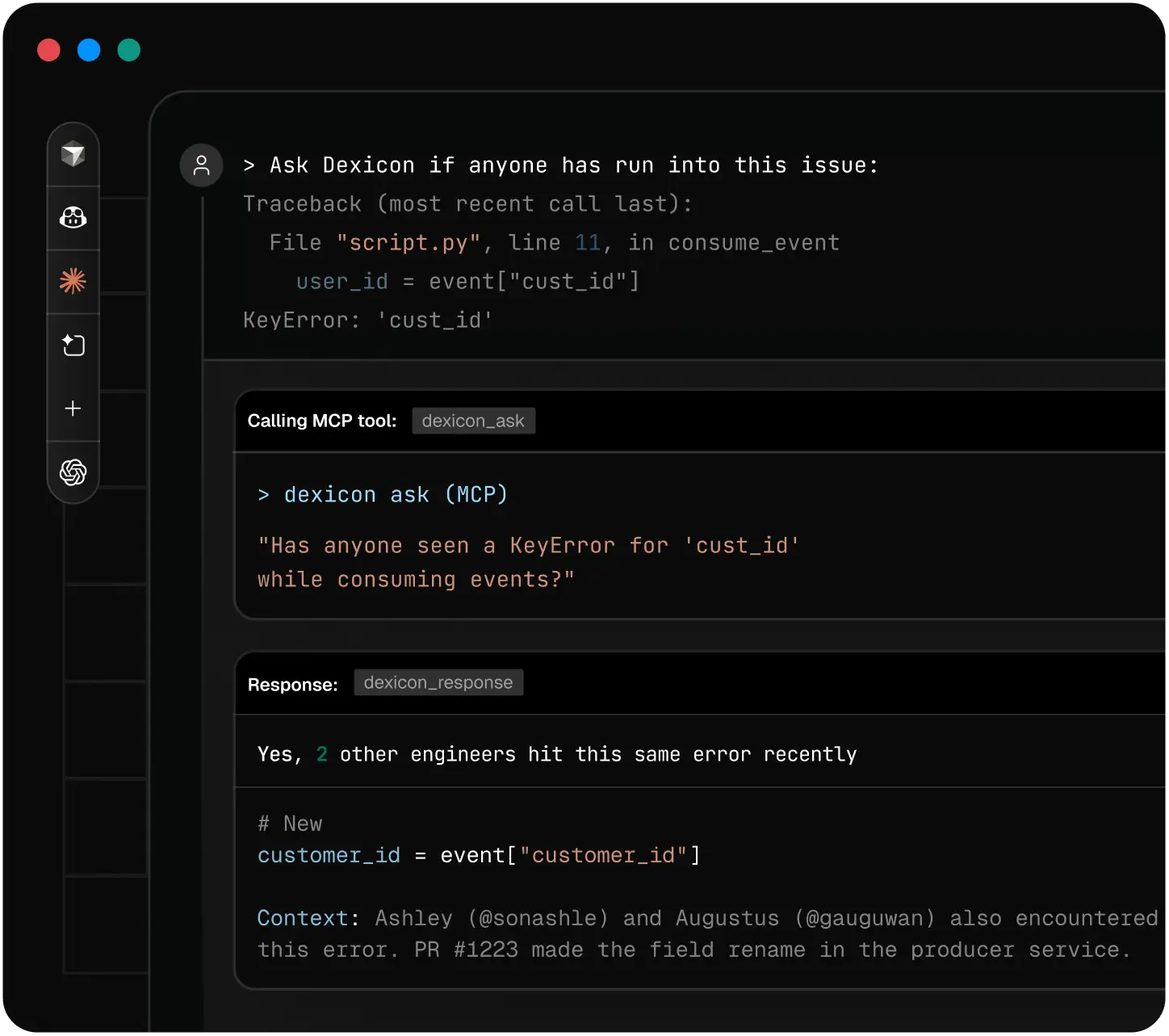1169x1036 pixels.
Task: Click 'while consuming events?"' query line
Action: 416,580
